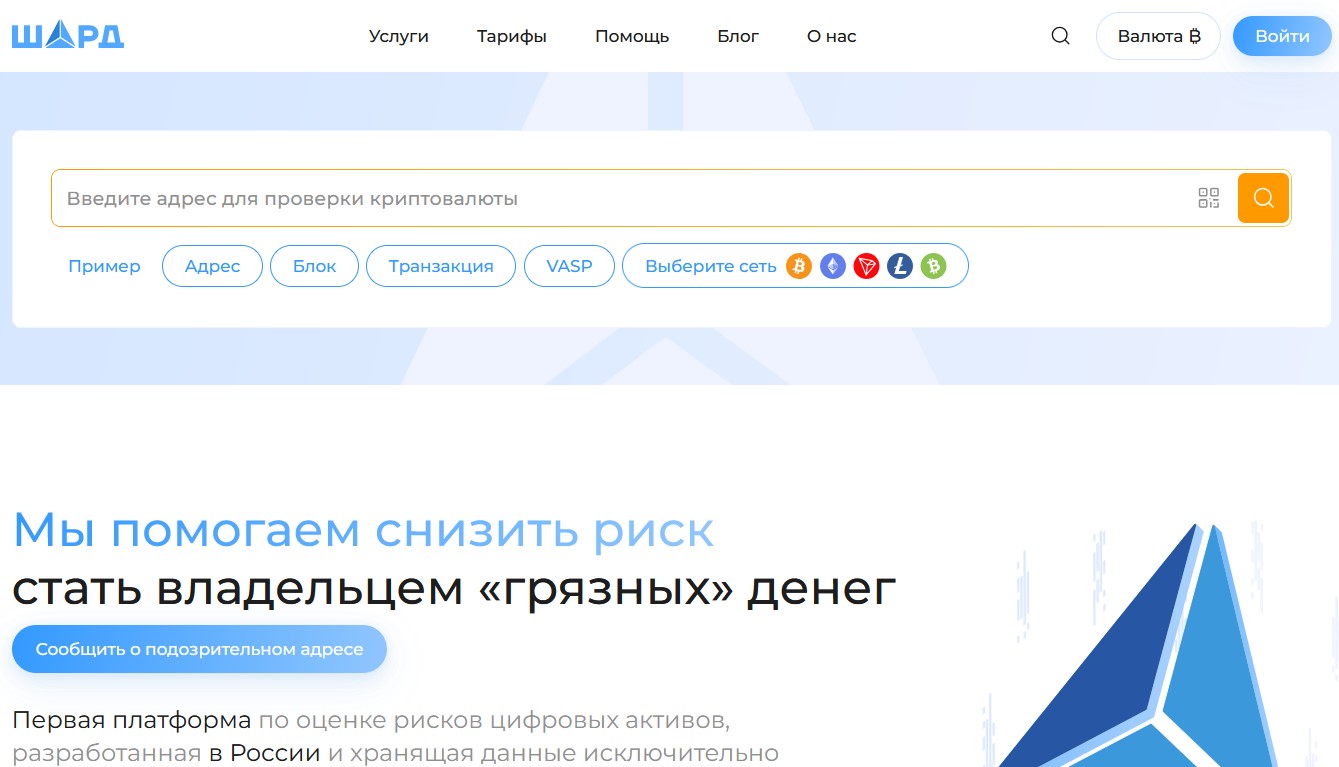
Task: Click the Пример link near the search bar
Action: 104,265
